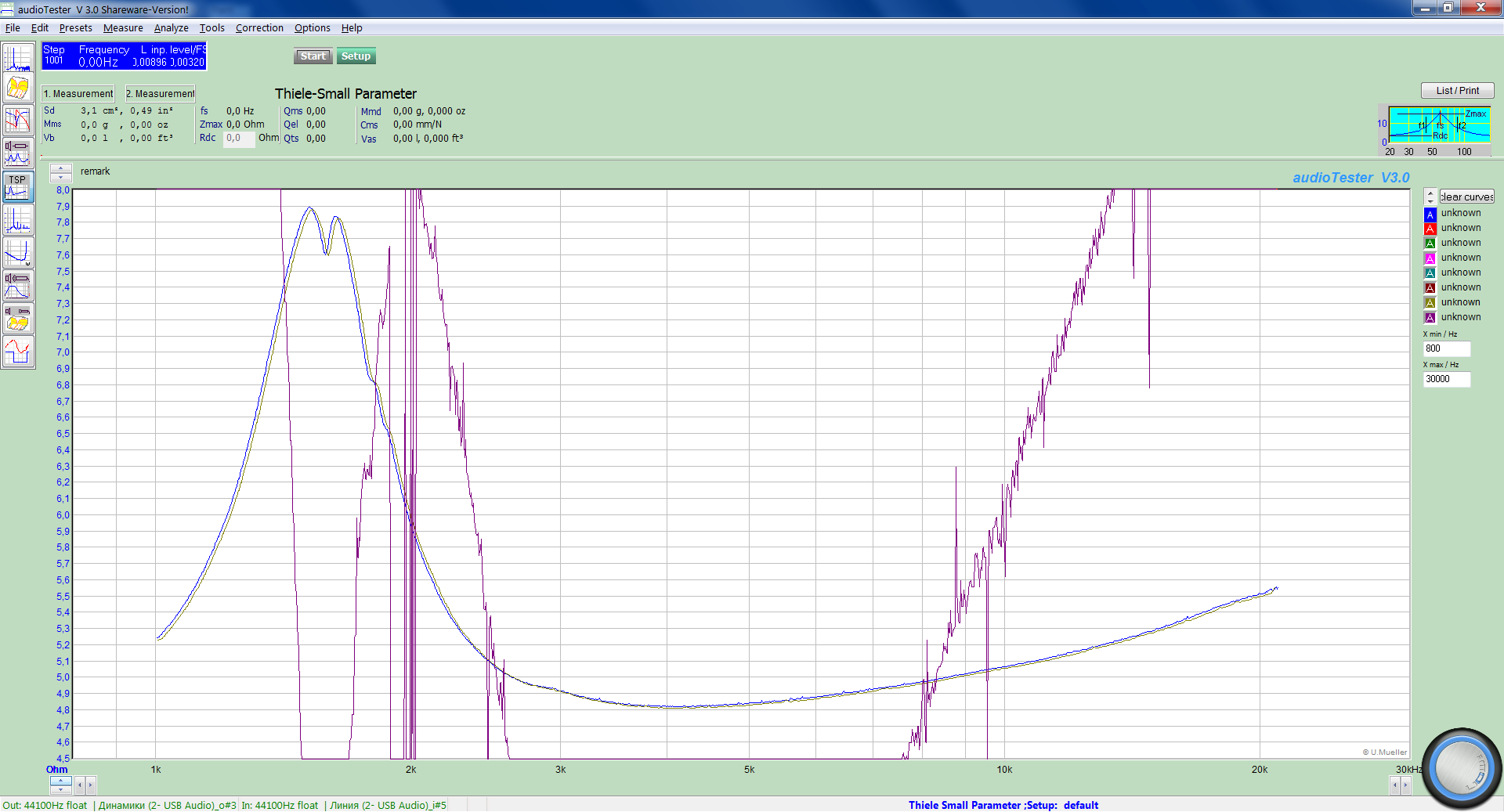Screen dimensions: 1504x812
Task: Toggle the red curve A slot
Action: (1430, 229)
